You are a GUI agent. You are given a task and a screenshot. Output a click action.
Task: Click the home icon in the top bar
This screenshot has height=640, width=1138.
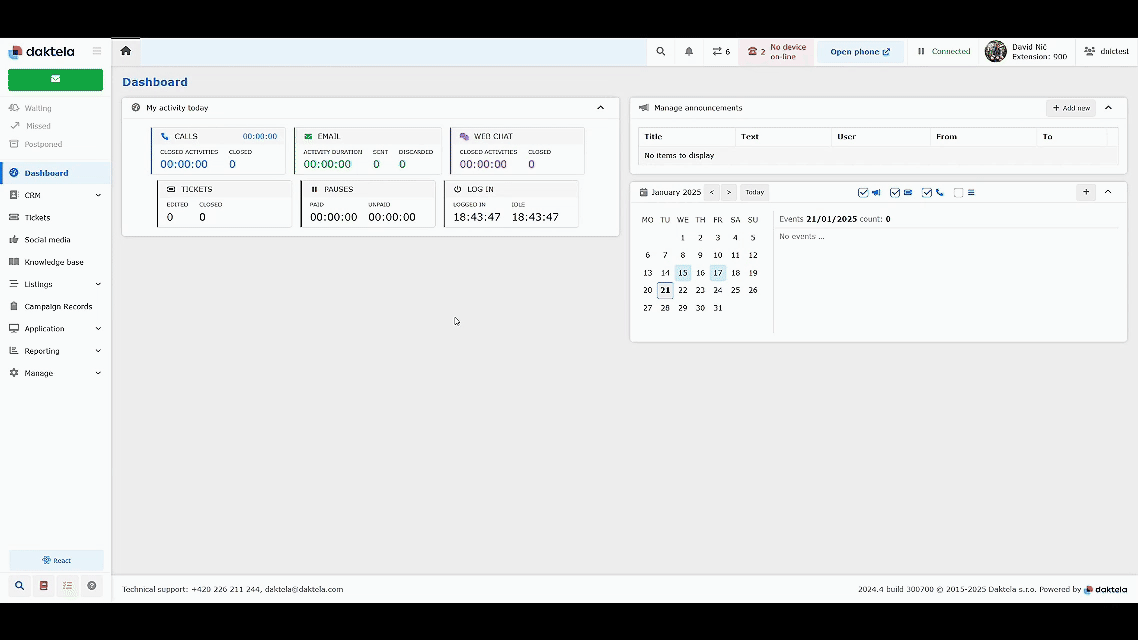(125, 51)
